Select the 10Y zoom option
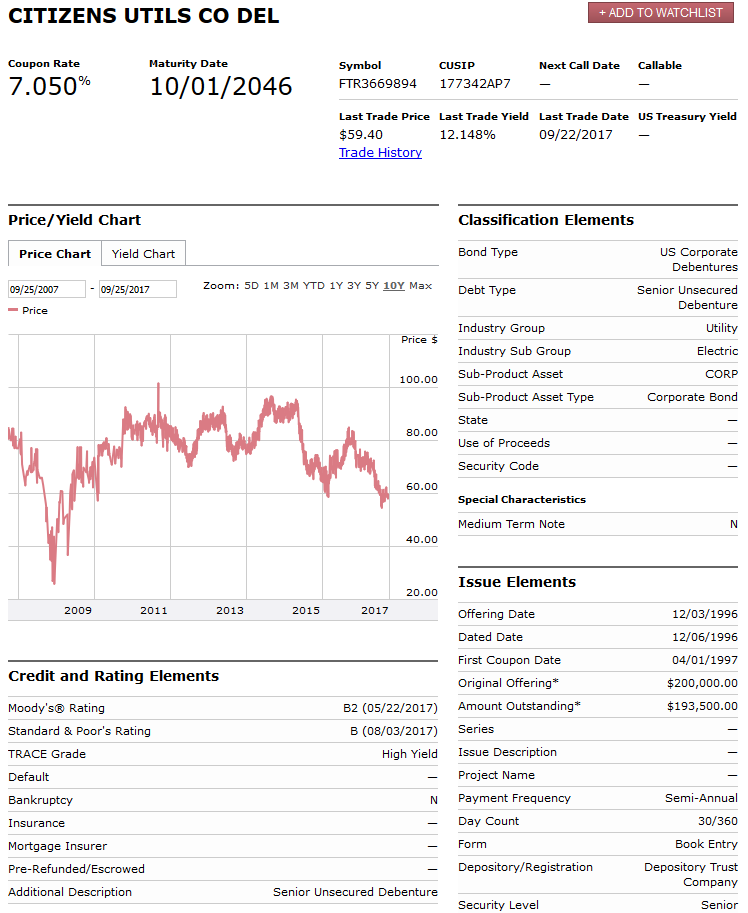Screen dimensions: 748x913 [394, 286]
